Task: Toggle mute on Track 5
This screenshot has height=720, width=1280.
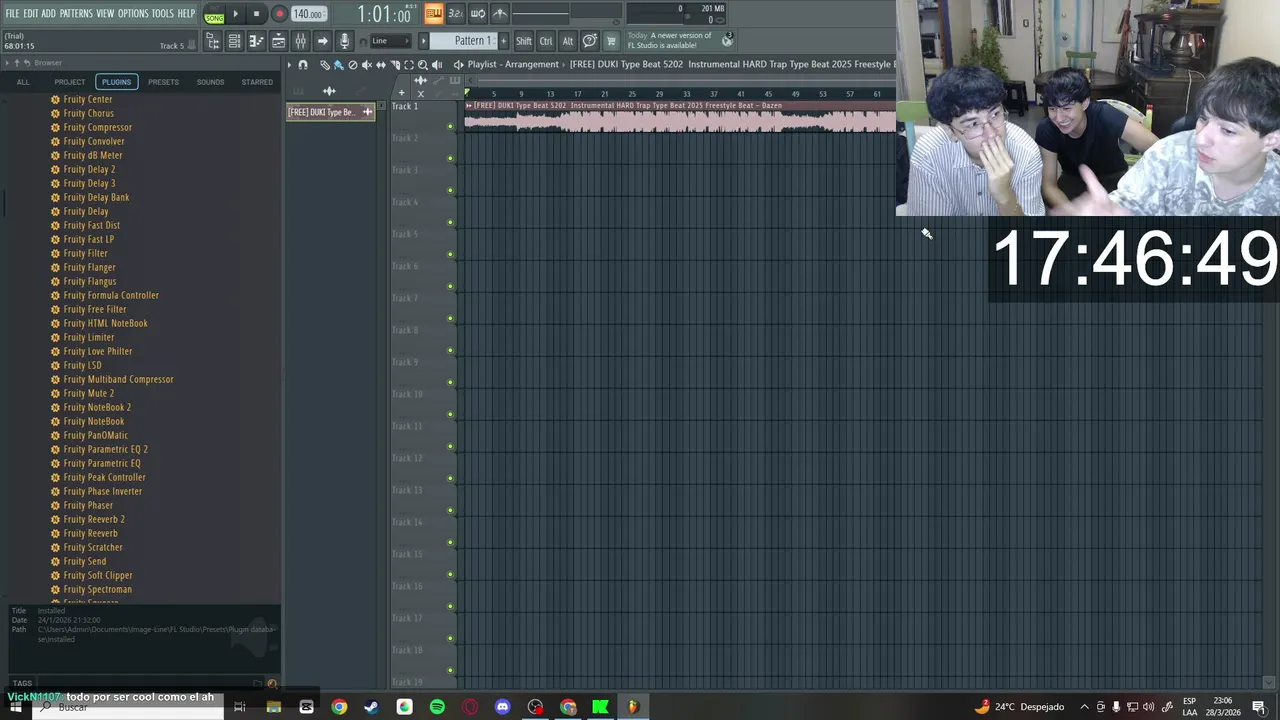Action: (450, 254)
